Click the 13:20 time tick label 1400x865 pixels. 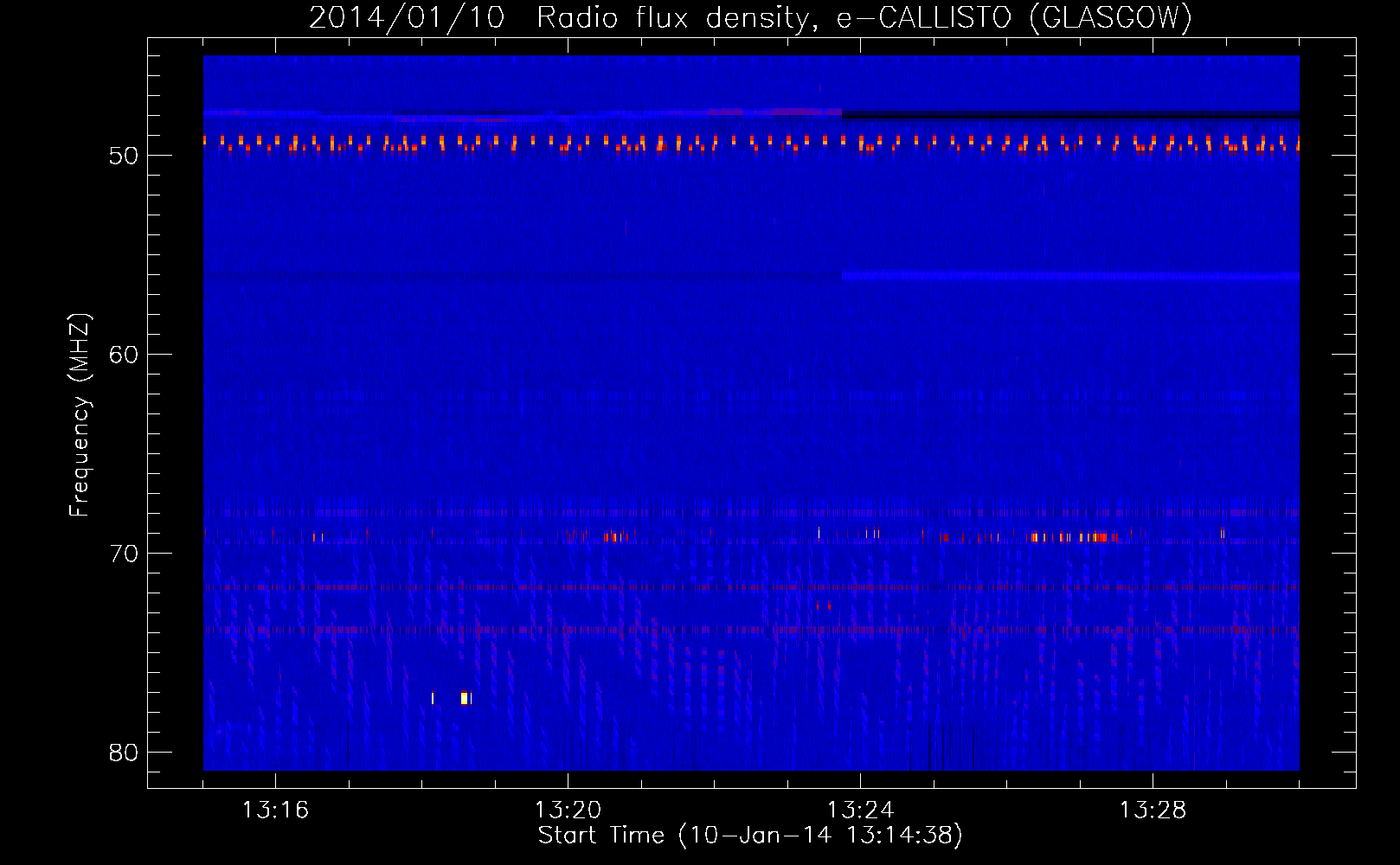[x=568, y=810]
